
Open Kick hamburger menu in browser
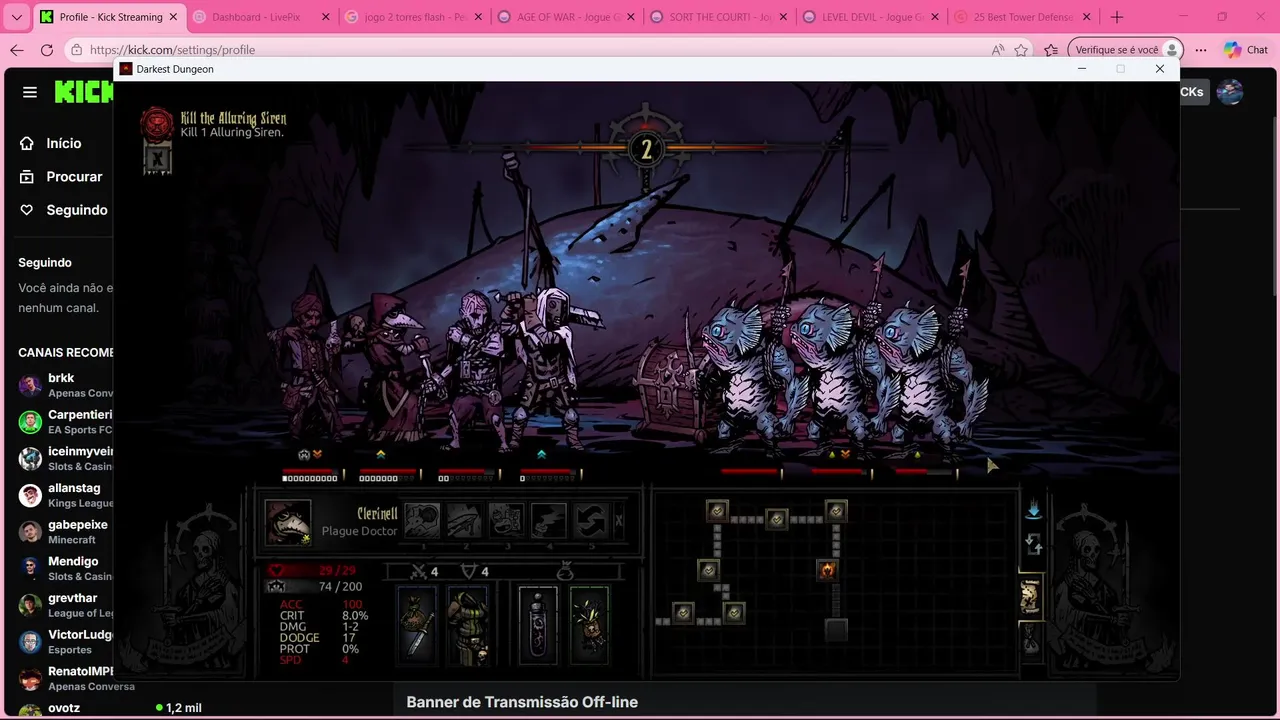[30, 92]
